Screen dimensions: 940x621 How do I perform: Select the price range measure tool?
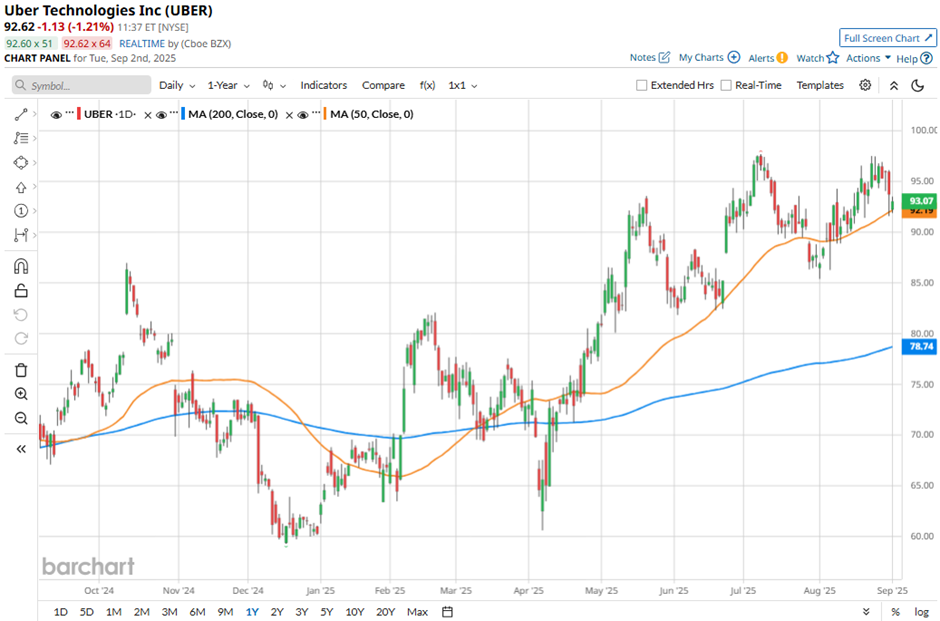point(21,235)
